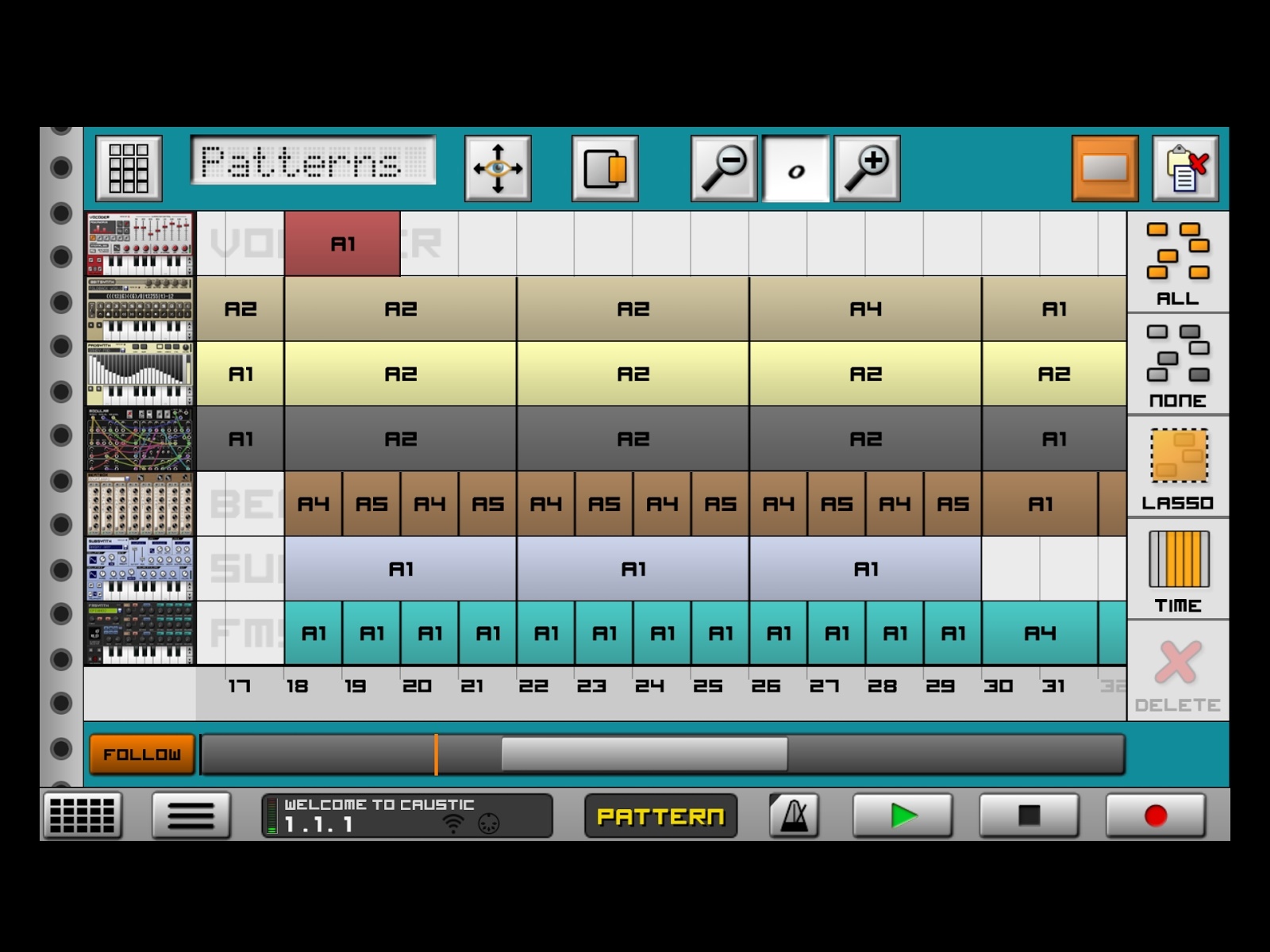Open the hamburger main menu
Image resolution: width=1270 pixels, height=952 pixels.
click(191, 816)
